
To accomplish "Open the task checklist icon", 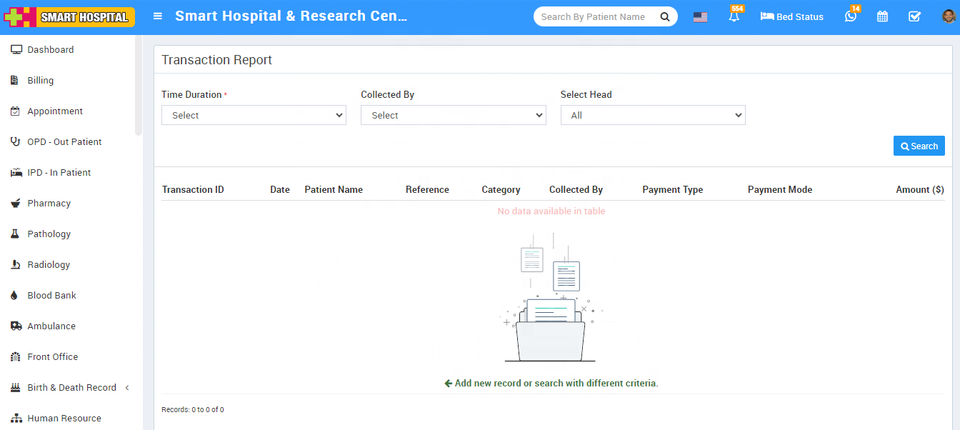I will [914, 17].
